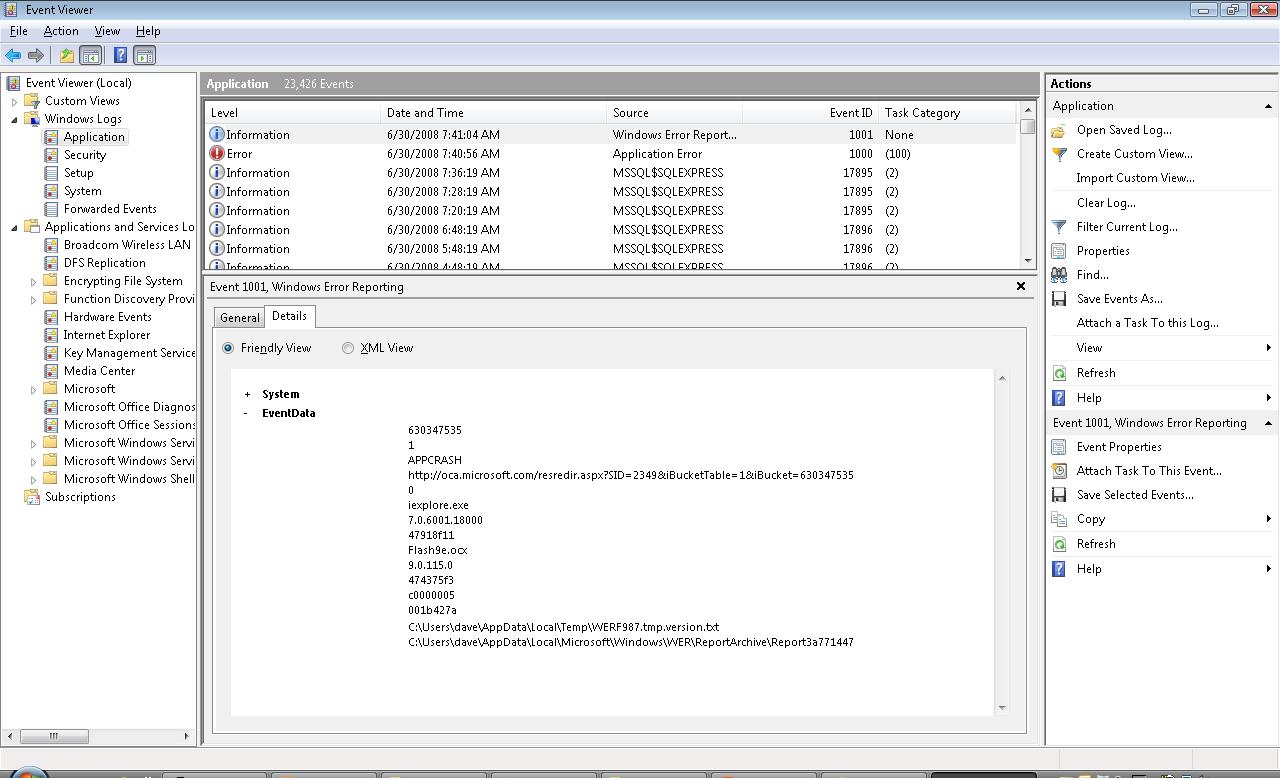Select the XML View radio button
This screenshot has height=778, width=1280.
click(x=348, y=348)
